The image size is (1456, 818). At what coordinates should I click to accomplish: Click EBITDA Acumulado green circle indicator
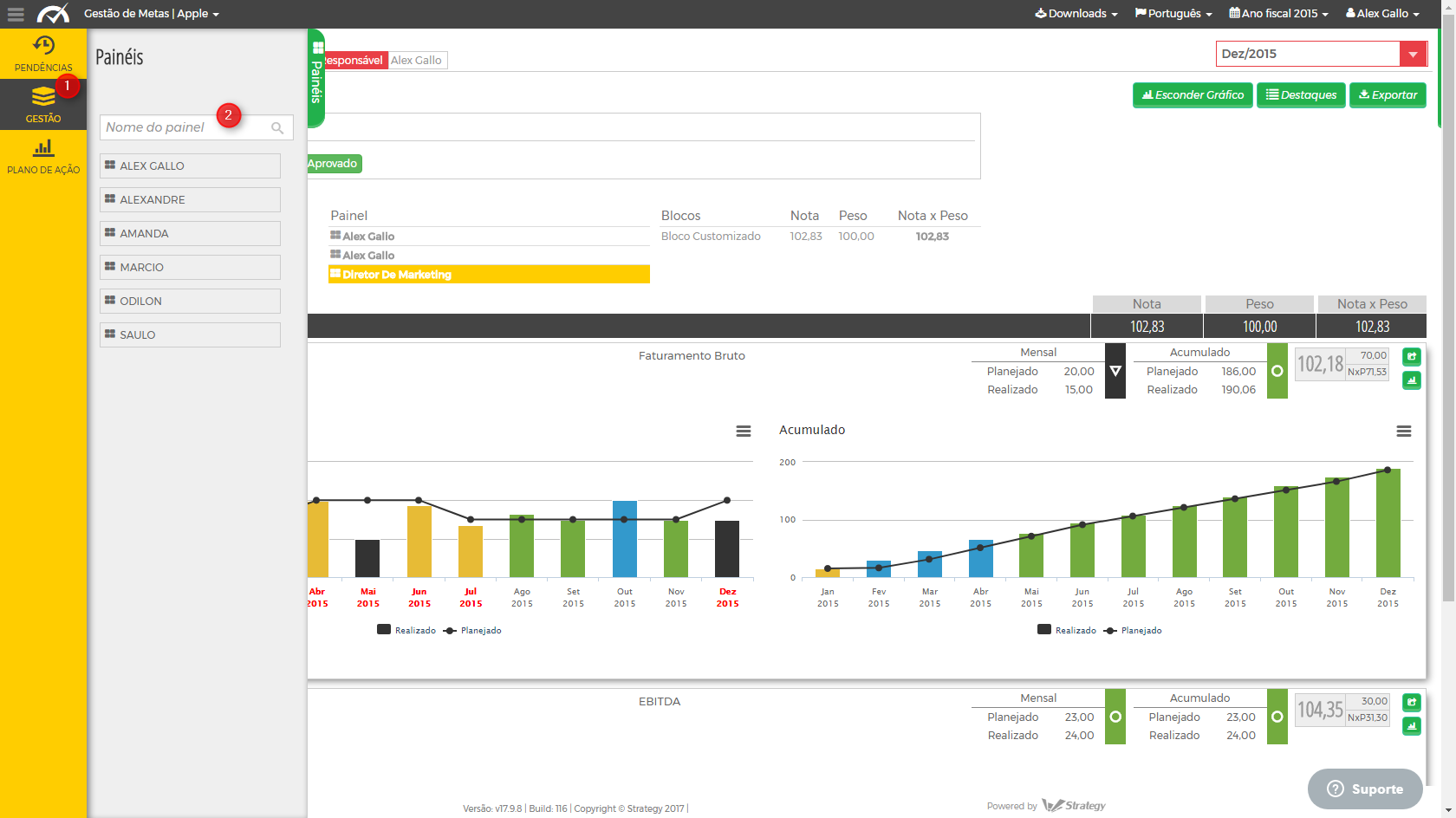pyautogui.click(x=1277, y=717)
